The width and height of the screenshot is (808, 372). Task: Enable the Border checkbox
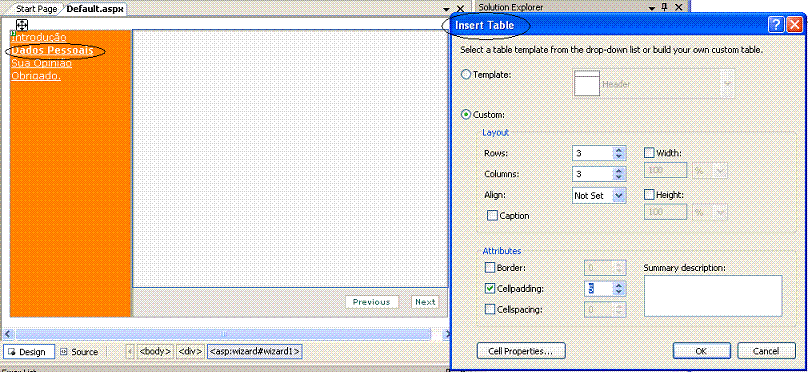[490, 268]
